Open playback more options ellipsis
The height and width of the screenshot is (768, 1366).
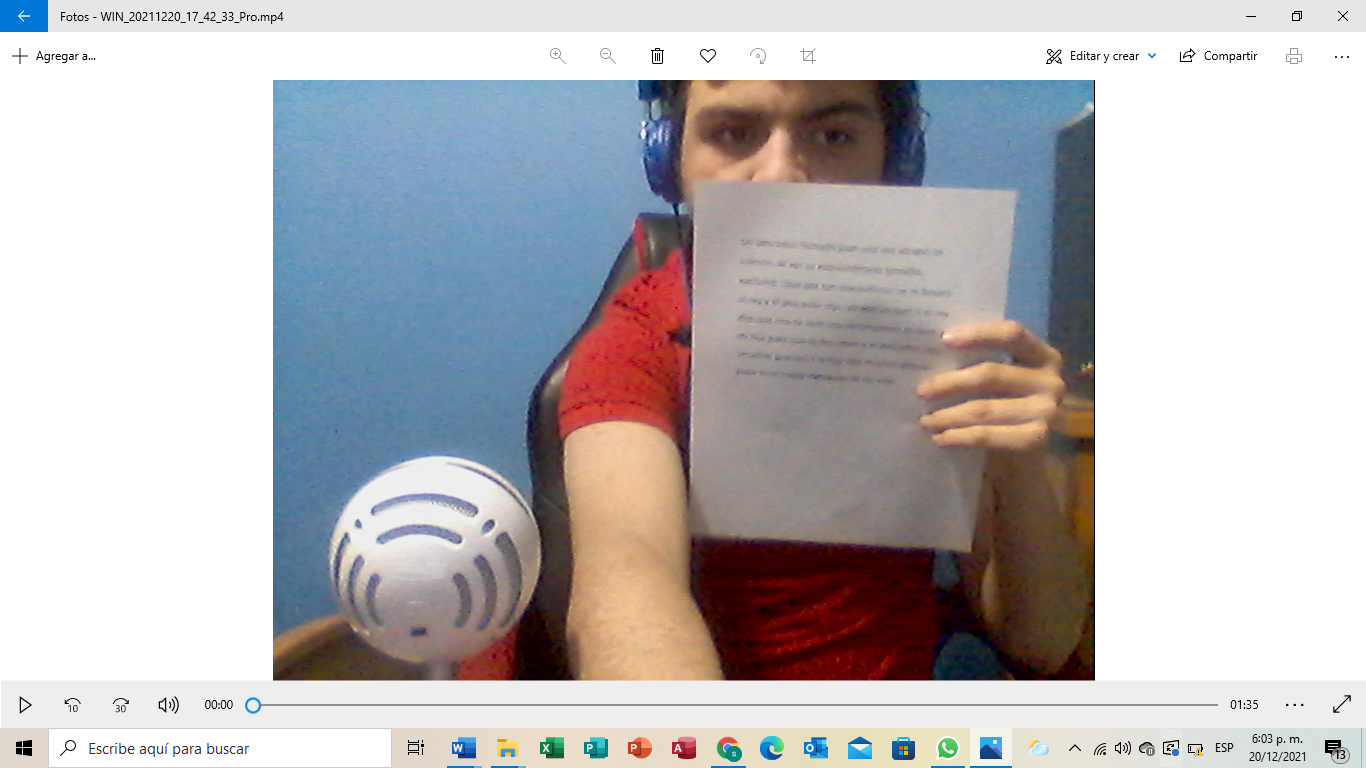point(1295,705)
